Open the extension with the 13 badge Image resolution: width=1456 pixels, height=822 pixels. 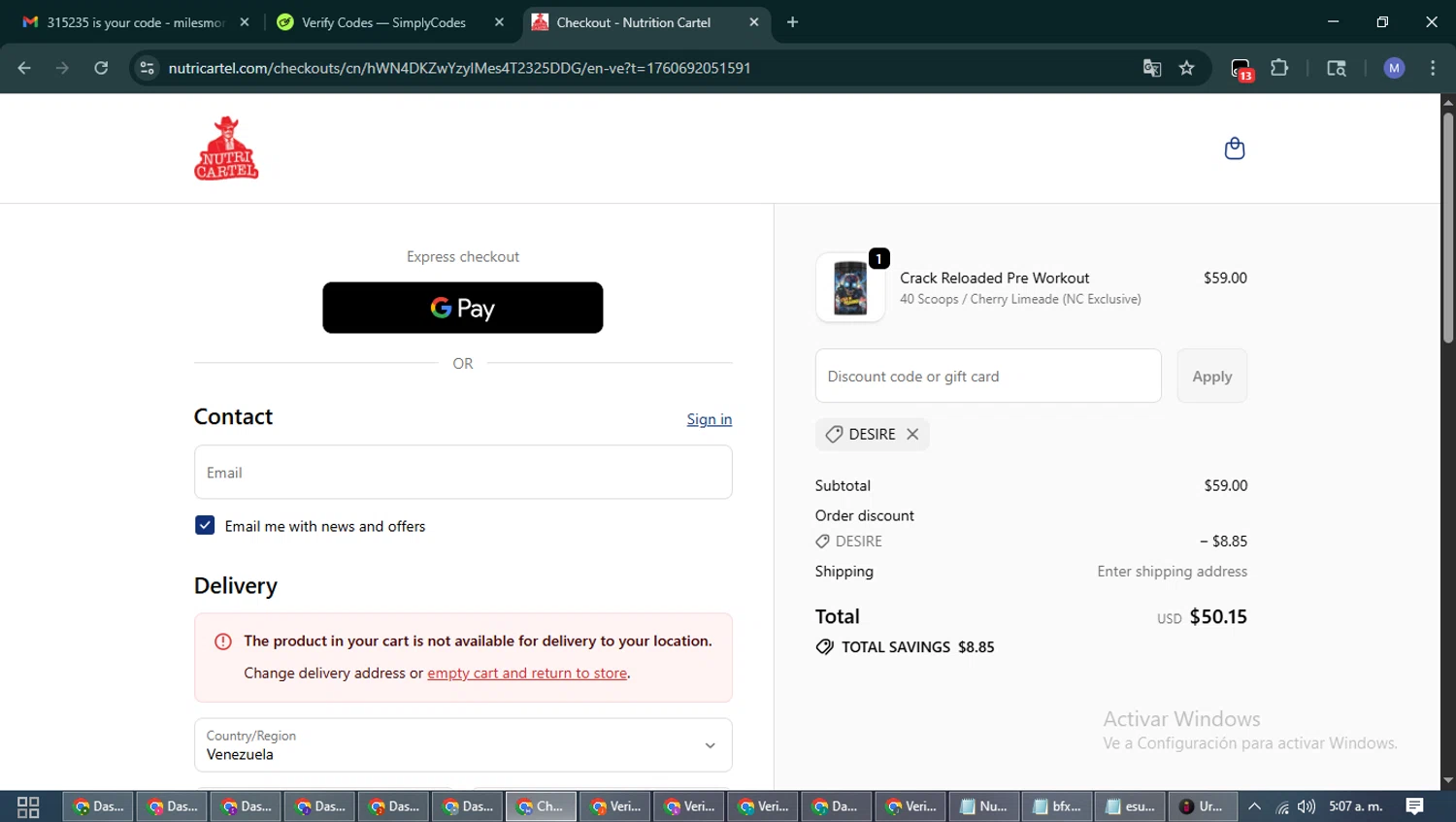(1241, 69)
